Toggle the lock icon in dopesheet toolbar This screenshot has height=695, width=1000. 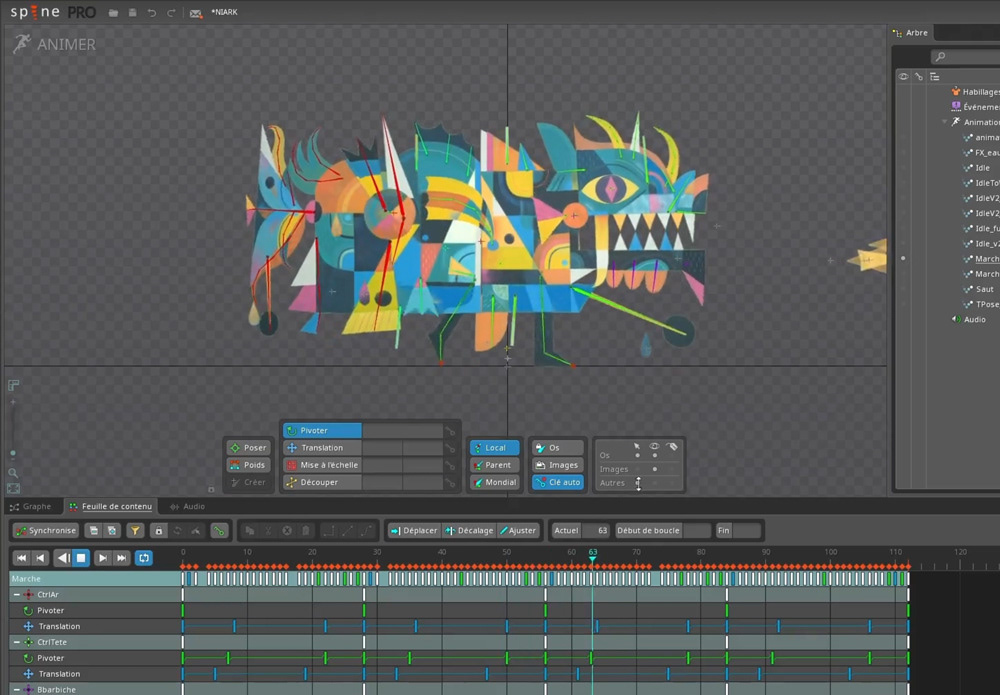coord(159,530)
